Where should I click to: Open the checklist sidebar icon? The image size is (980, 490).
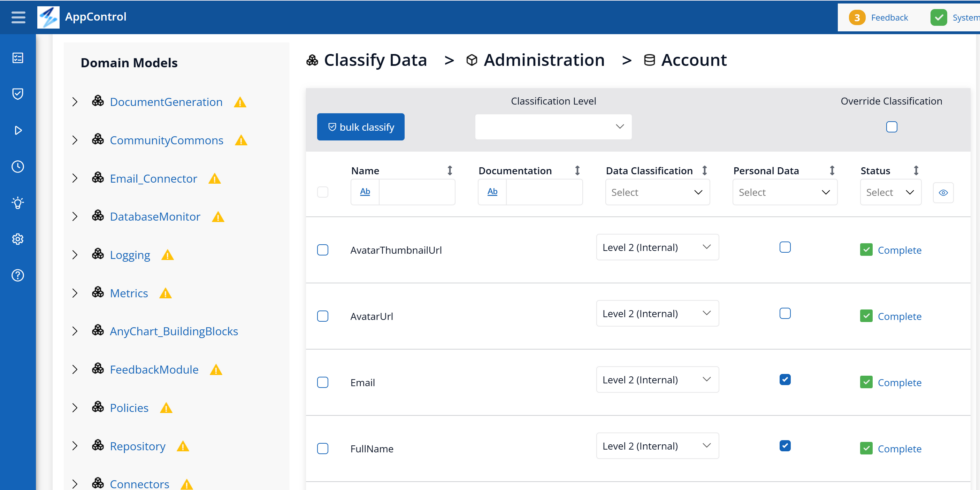point(18,58)
